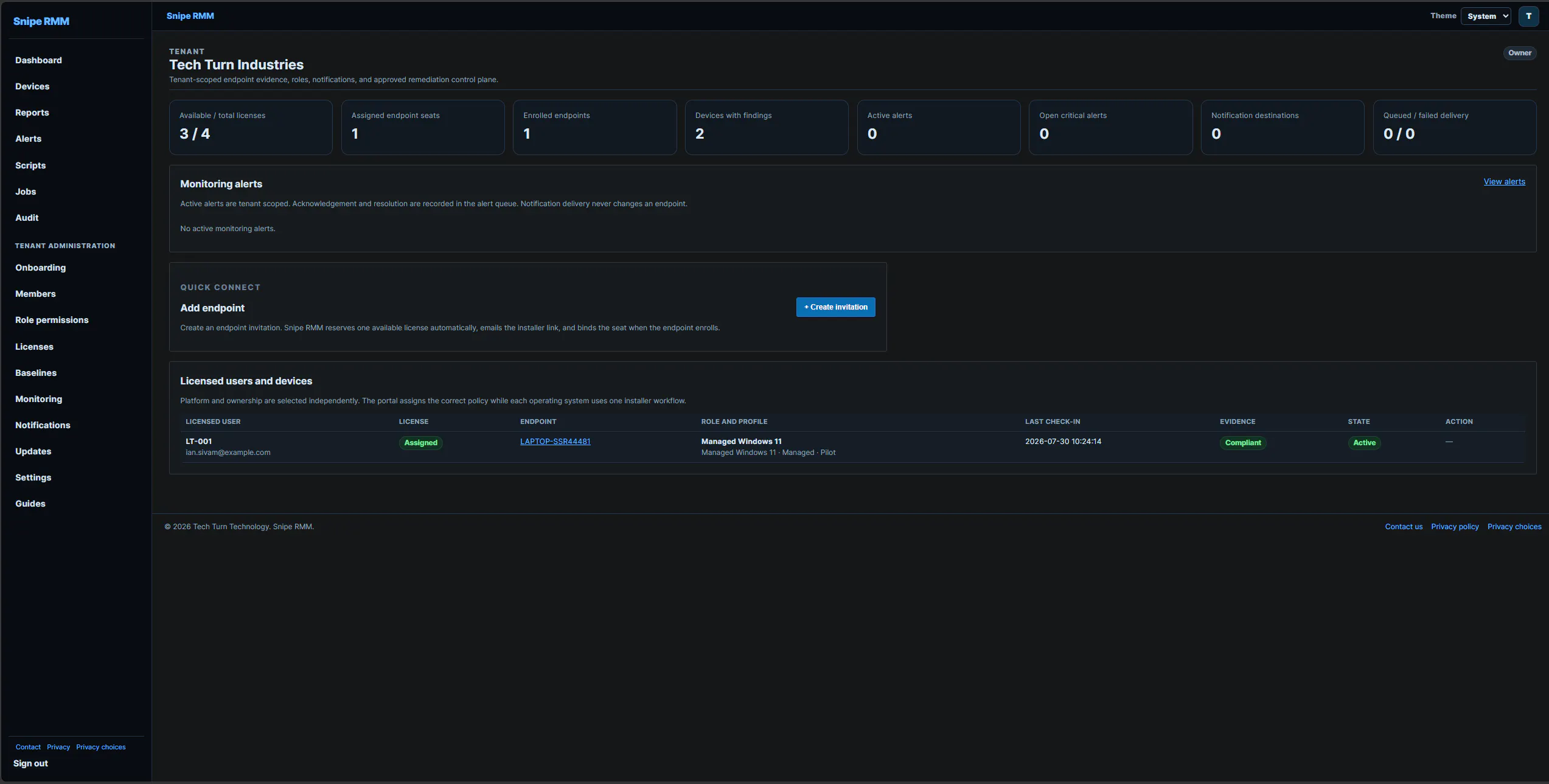1549x784 pixels.
Task: Select Monitoring in the sidebar
Action: 38,399
